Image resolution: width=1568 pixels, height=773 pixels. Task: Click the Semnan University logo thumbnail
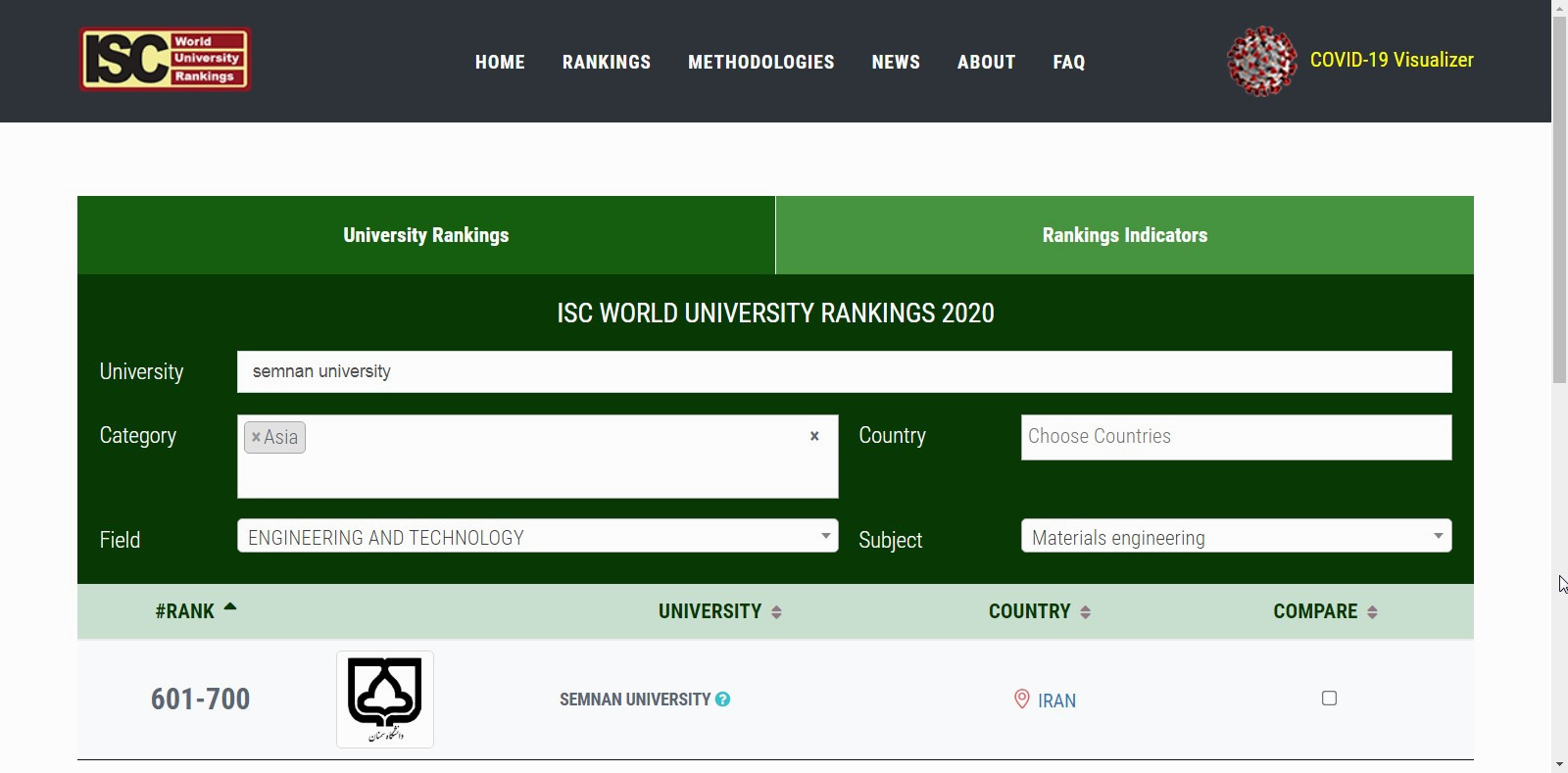coord(385,700)
